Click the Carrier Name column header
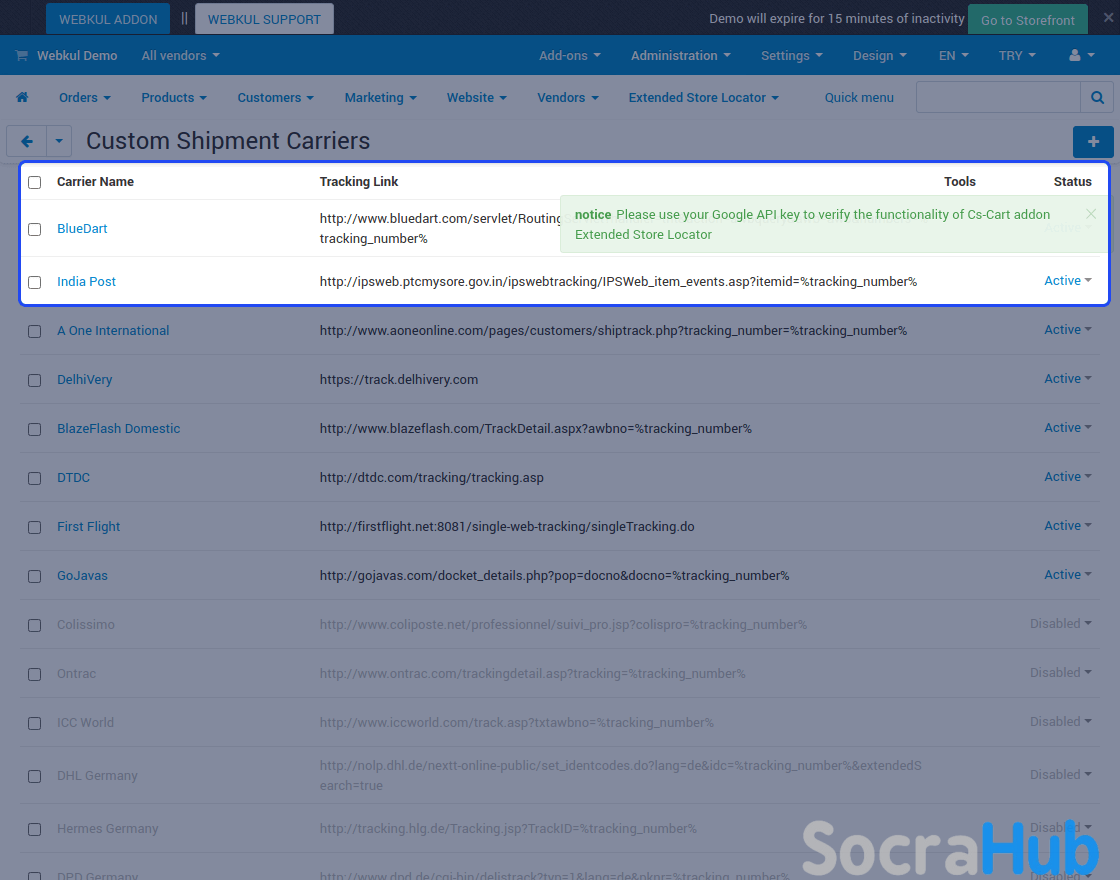 (95, 181)
